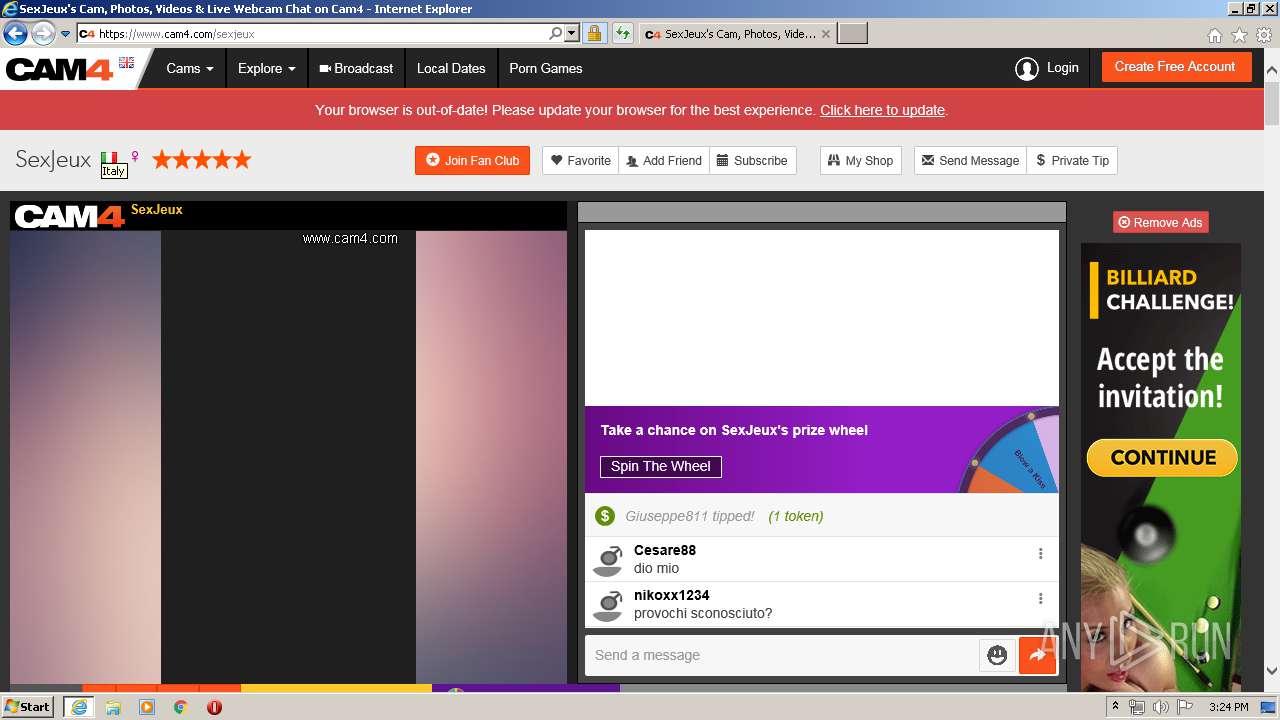Click the UK language flag icon
Image resolution: width=1280 pixels, height=720 pixels.
click(x=126, y=62)
